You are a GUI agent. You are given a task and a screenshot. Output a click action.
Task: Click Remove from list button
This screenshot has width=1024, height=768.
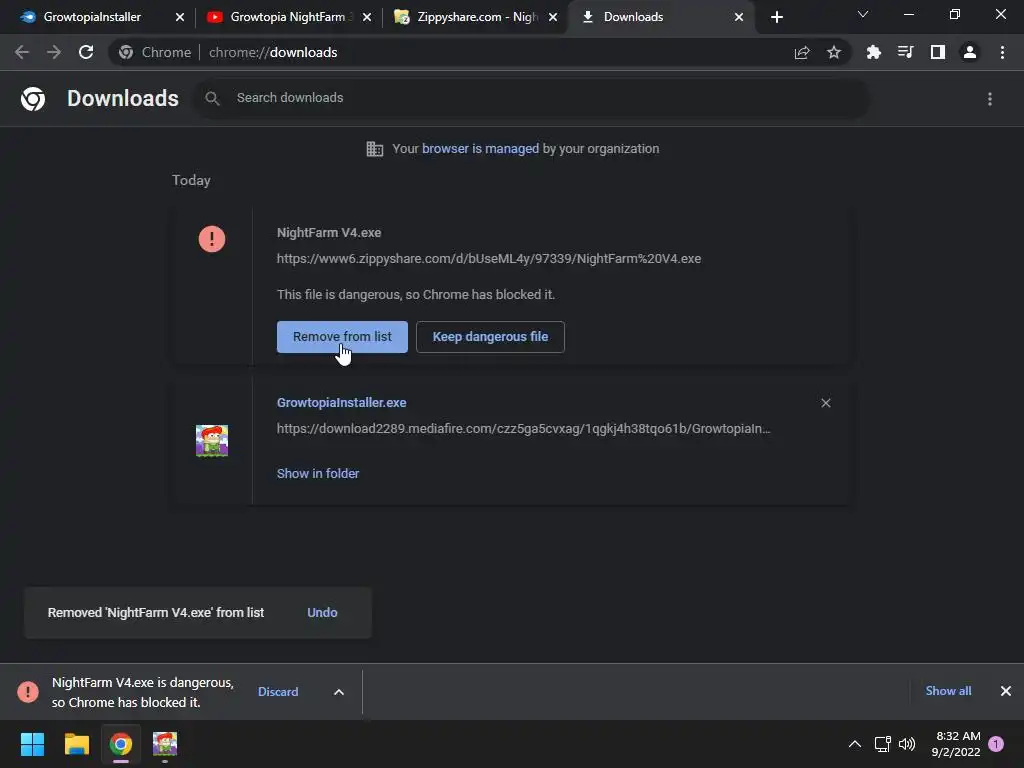point(342,337)
